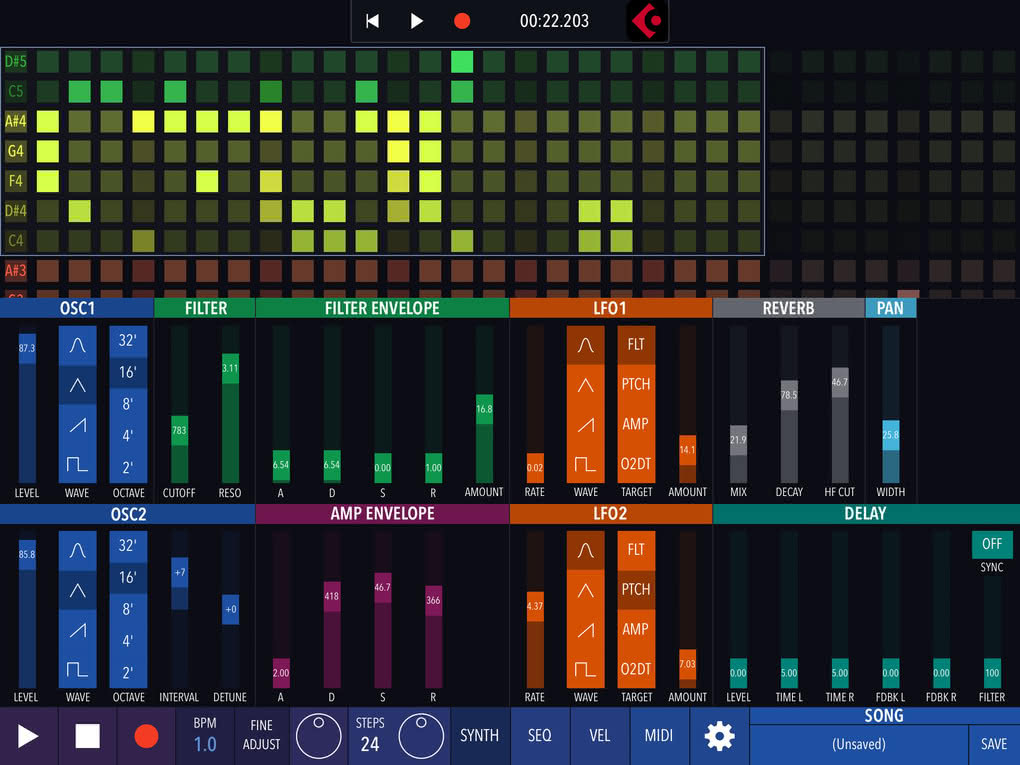
Task: Select OSC1 triangle wave icon
Action: coord(77,385)
